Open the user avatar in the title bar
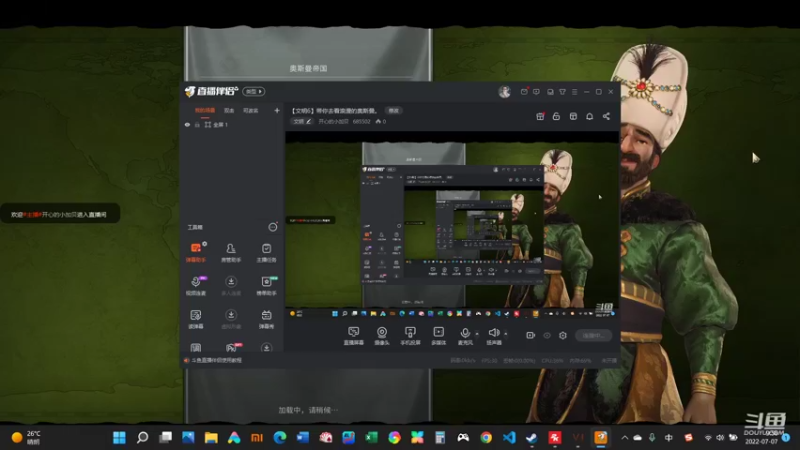The width and height of the screenshot is (800, 450). point(504,91)
